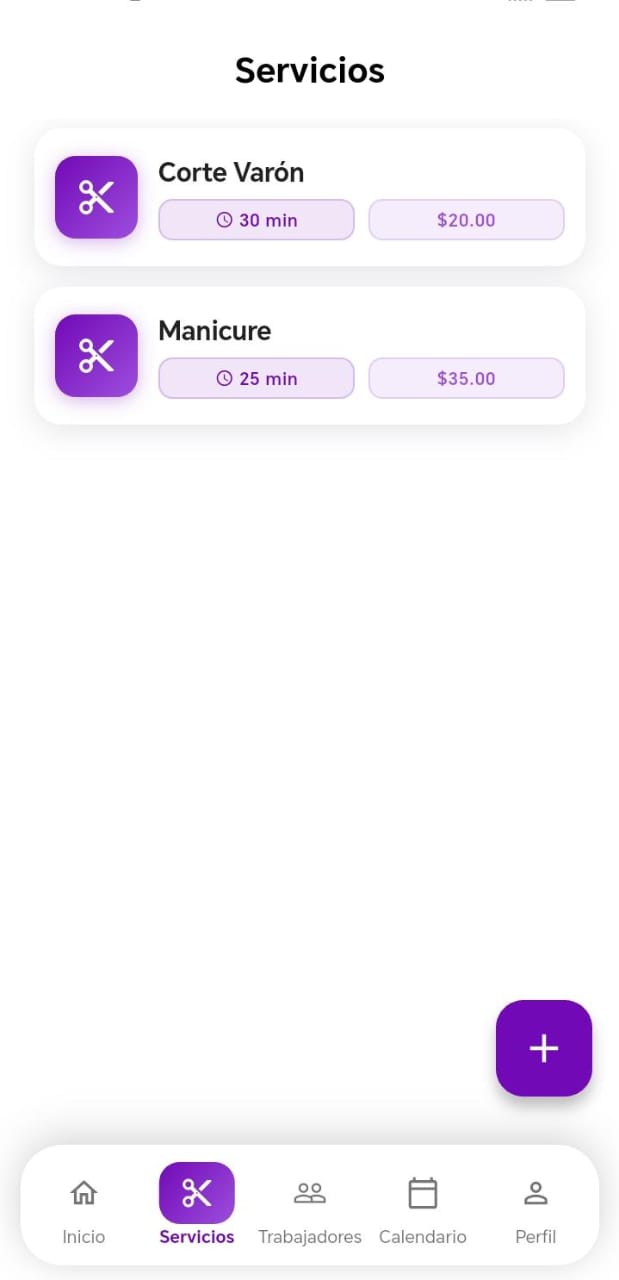Tap the Perfil person icon
This screenshot has height=1280, width=619.
[535, 1192]
